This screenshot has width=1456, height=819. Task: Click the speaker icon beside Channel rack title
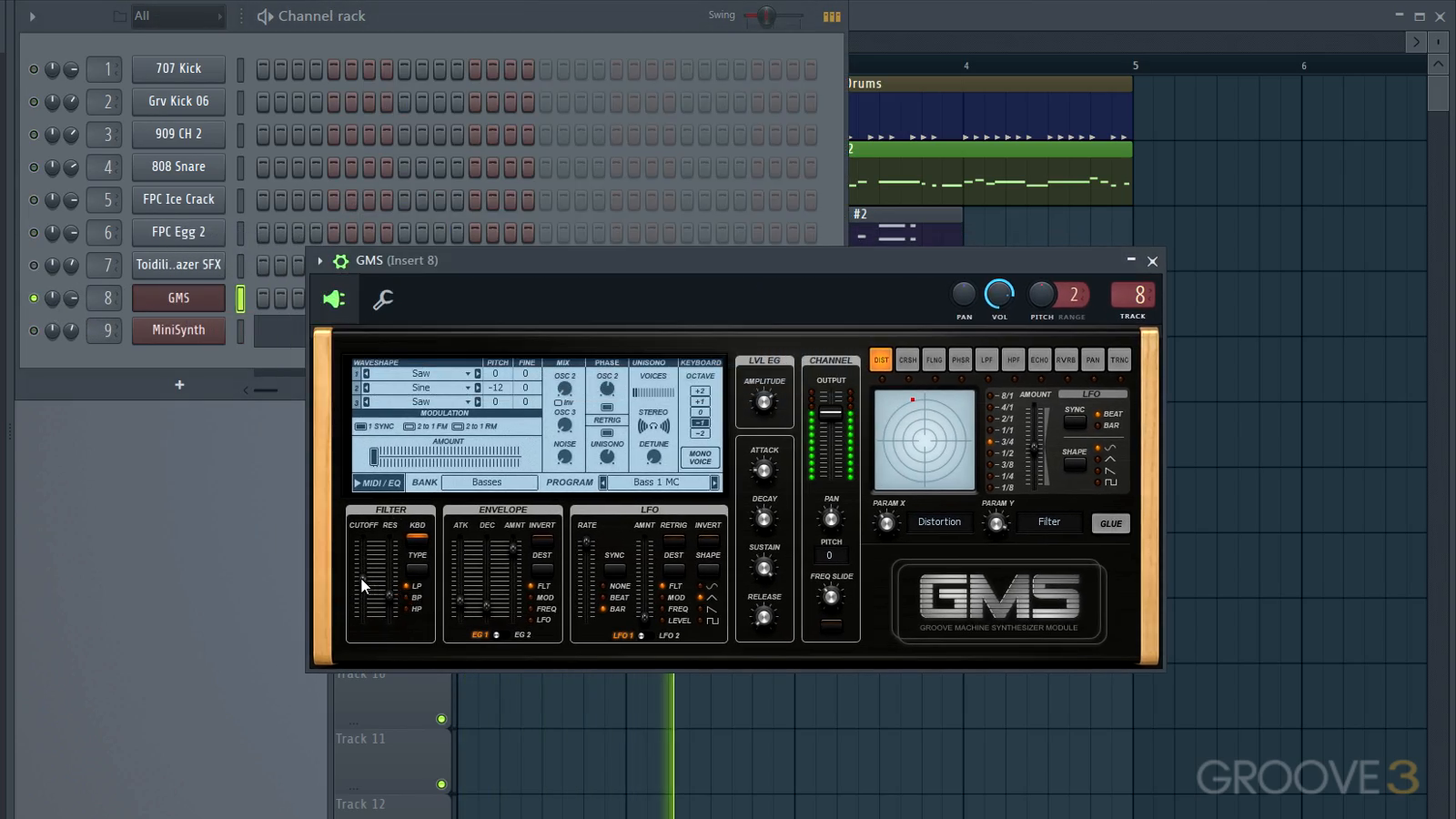(x=265, y=16)
